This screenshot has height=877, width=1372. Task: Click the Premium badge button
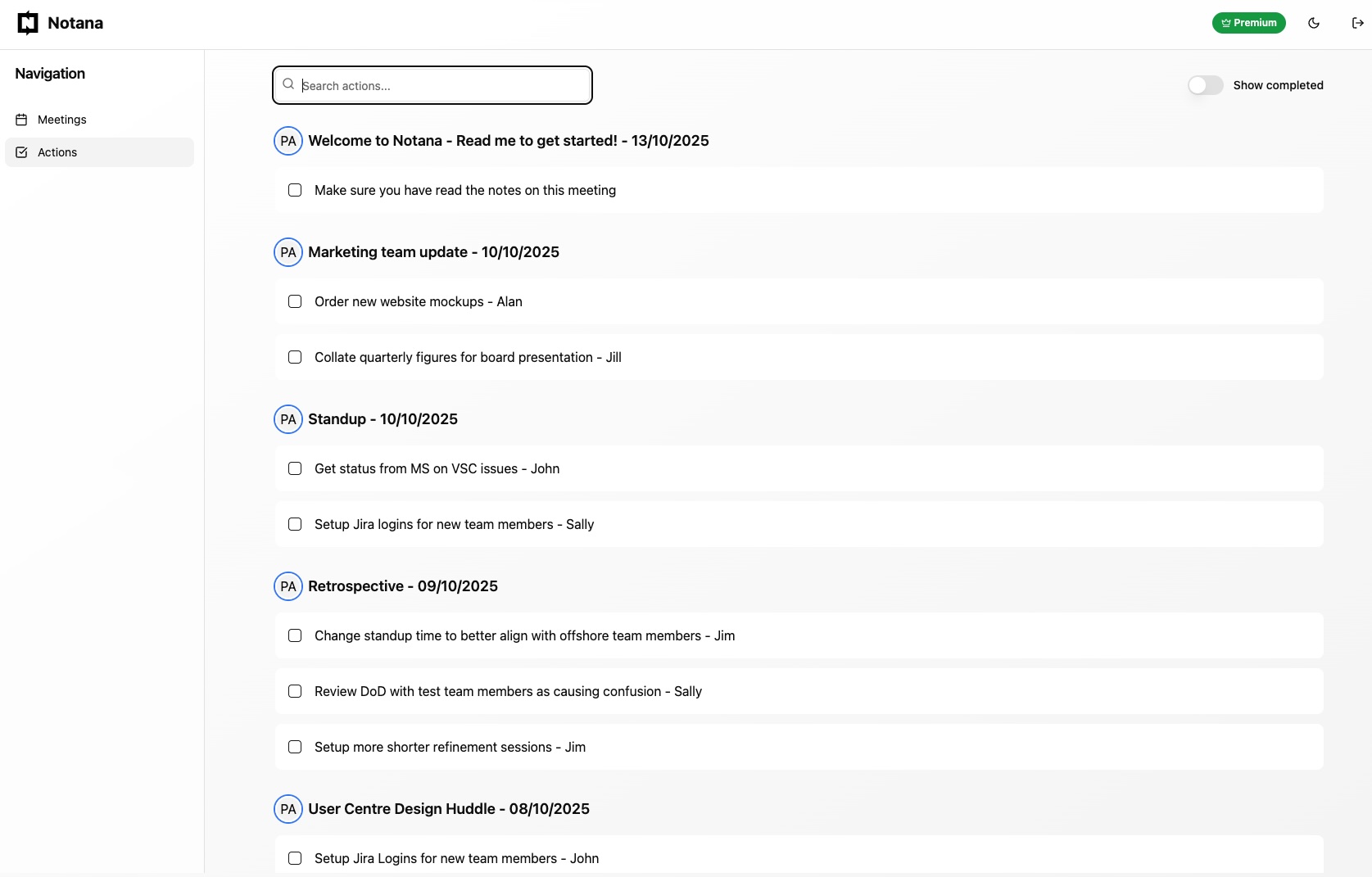[1248, 23]
